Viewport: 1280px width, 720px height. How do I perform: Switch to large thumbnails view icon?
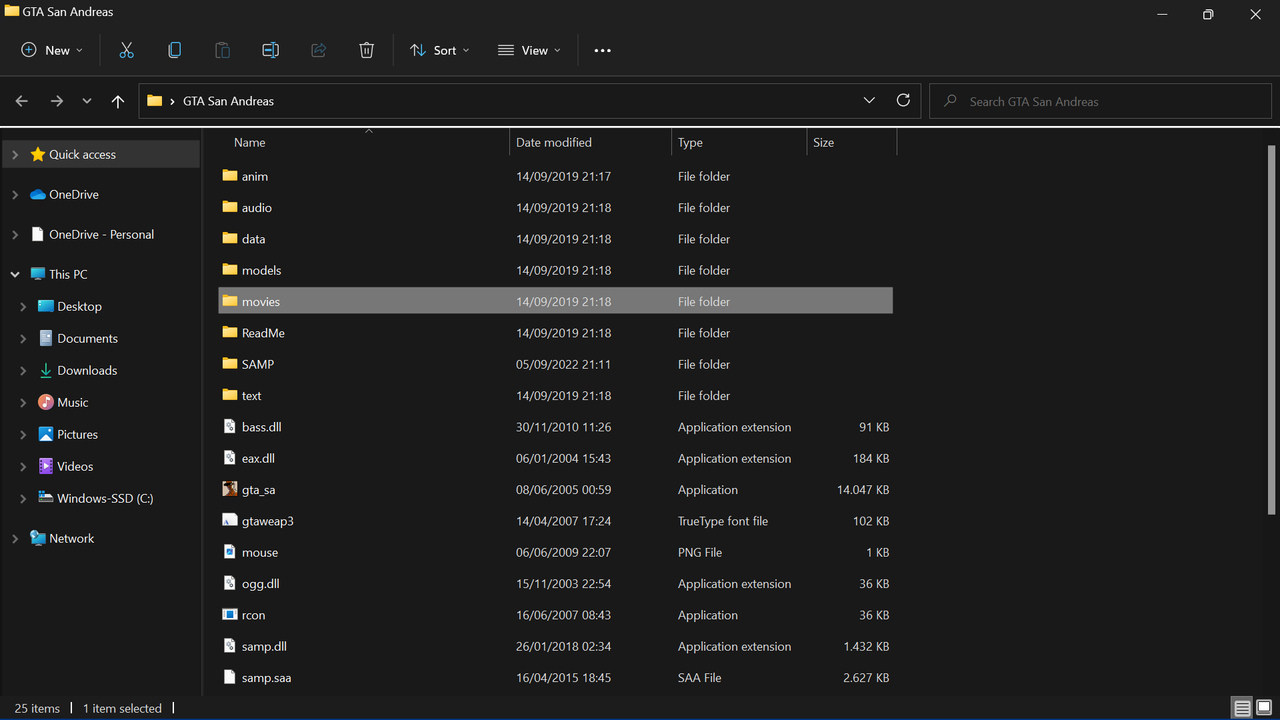[1264, 708]
